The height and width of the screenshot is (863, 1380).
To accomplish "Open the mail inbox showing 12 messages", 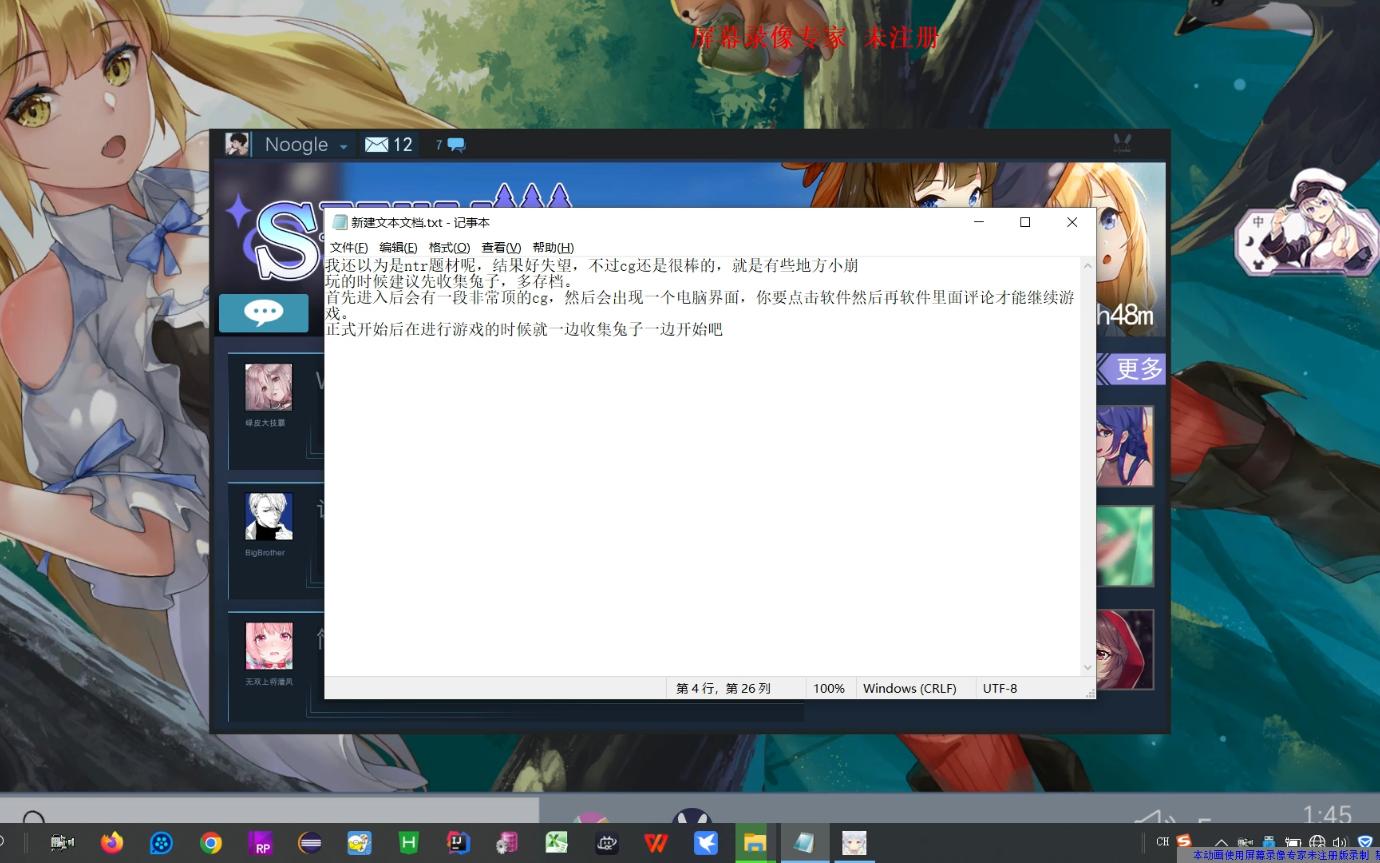I will [x=389, y=144].
